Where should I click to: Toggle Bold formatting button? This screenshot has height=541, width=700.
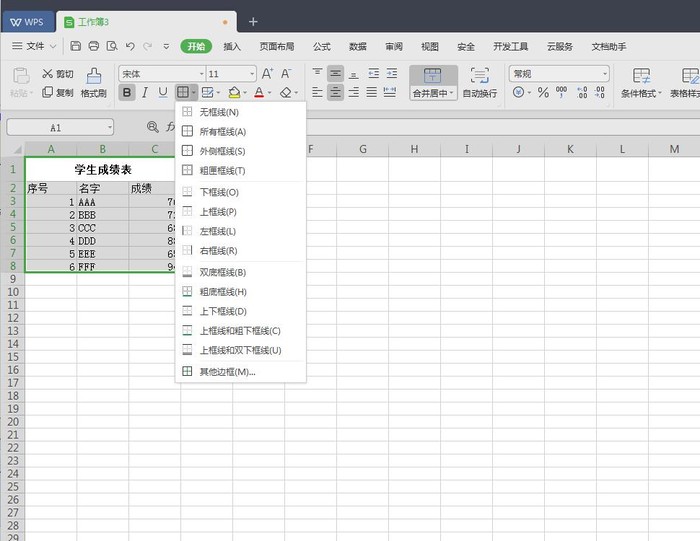(127, 93)
